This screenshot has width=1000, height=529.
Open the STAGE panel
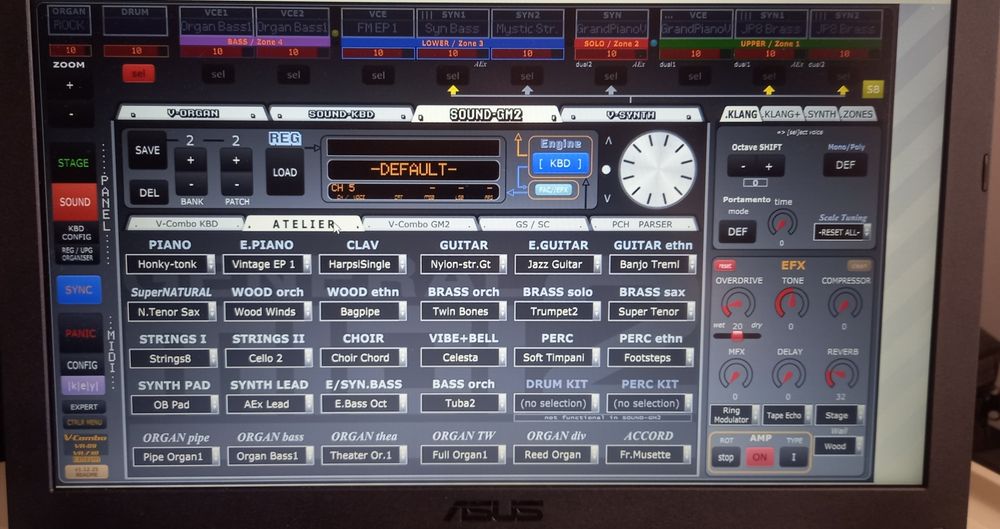coord(74,163)
